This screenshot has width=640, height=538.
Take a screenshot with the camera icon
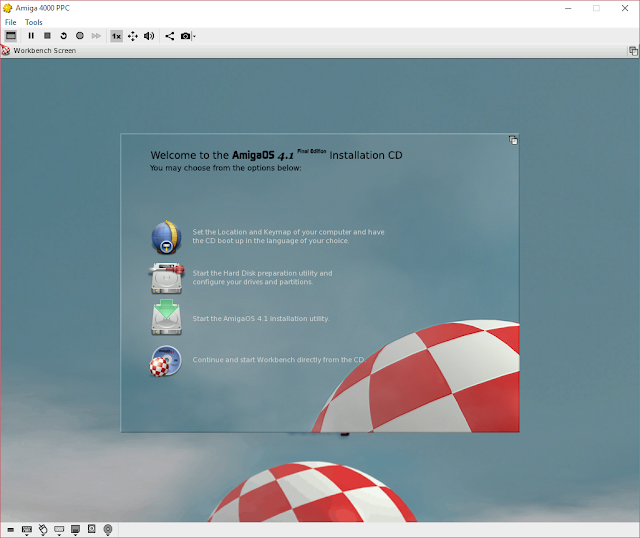(185, 36)
